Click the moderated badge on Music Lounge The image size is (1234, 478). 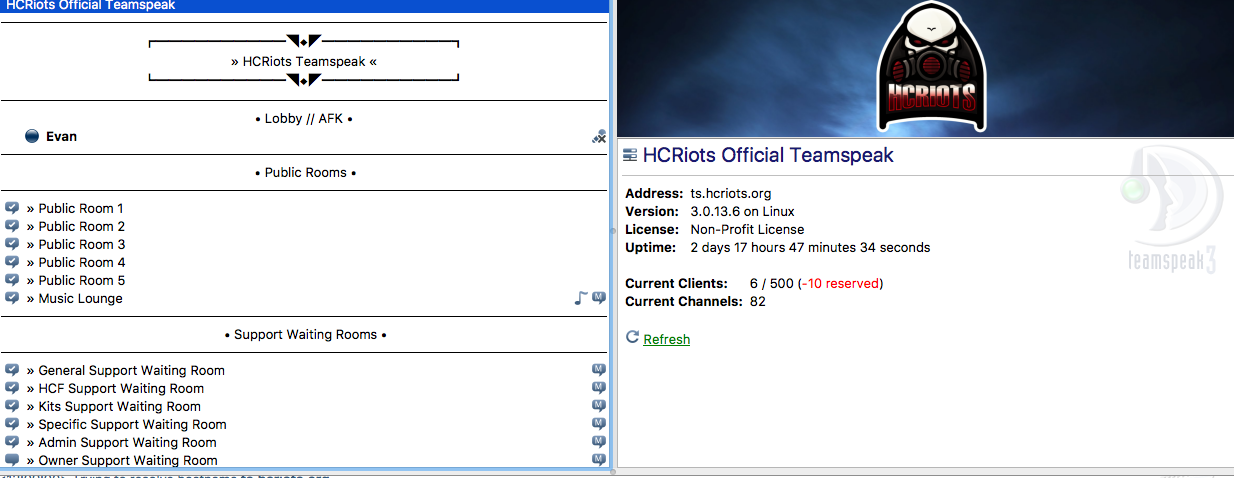[x=599, y=298]
